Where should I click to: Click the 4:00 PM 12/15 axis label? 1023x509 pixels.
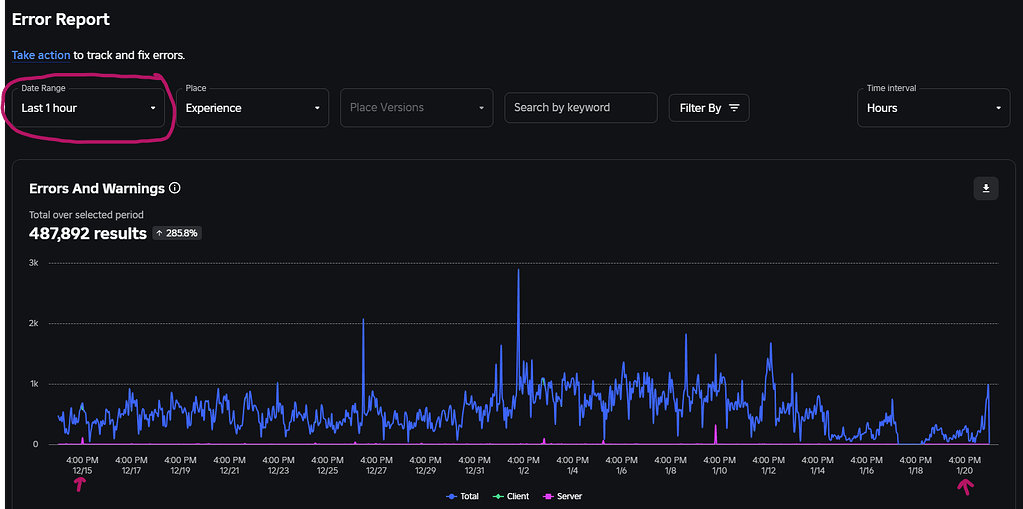click(82, 465)
